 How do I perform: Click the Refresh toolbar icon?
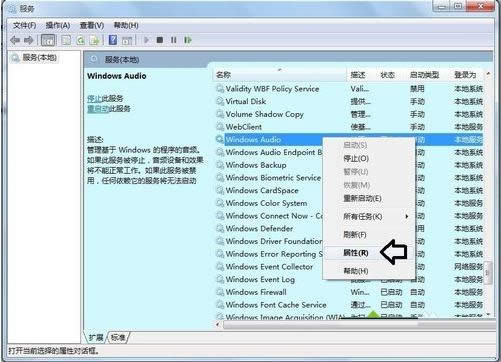80,40
